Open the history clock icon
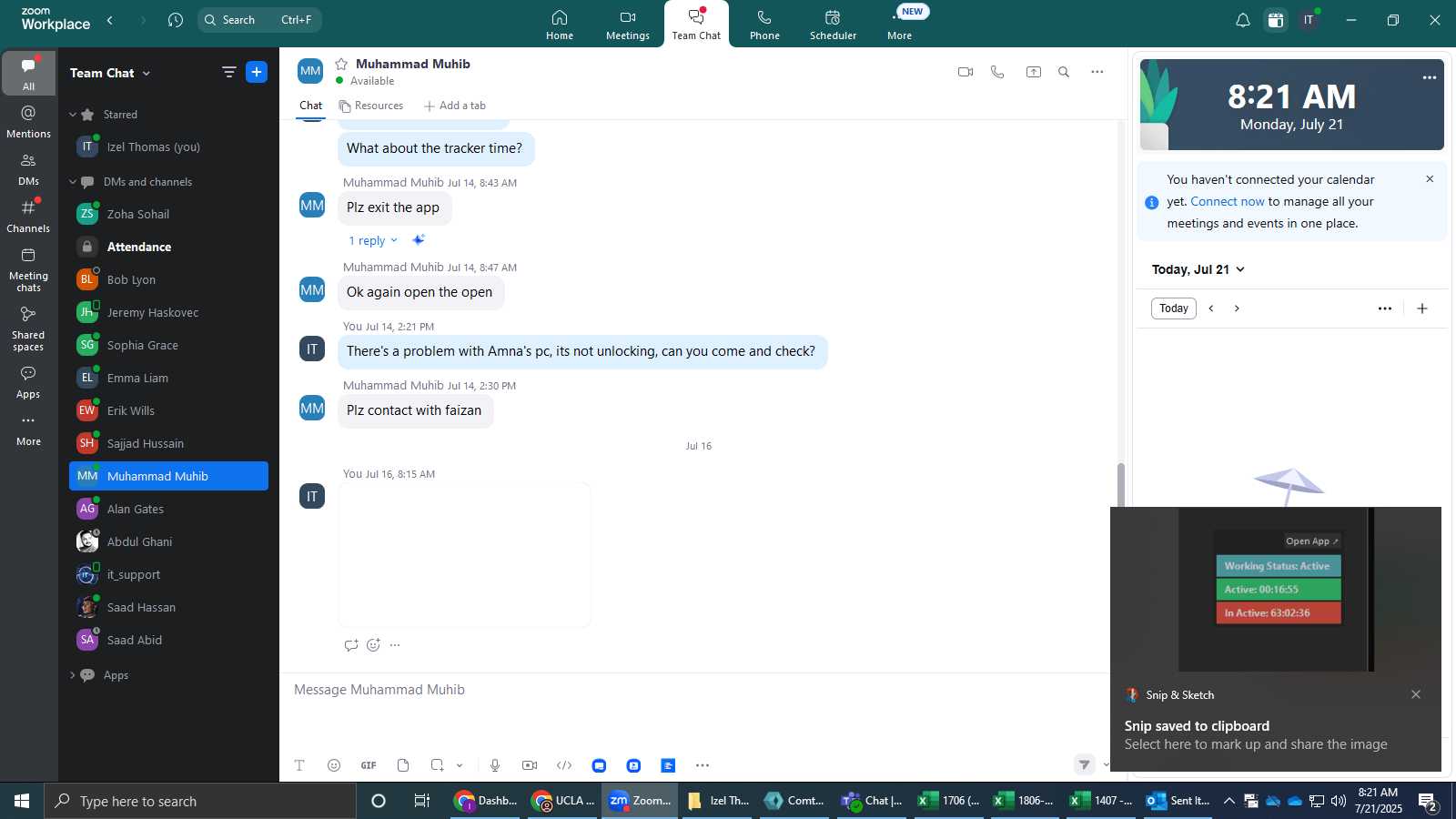 [x=176, y=20]
